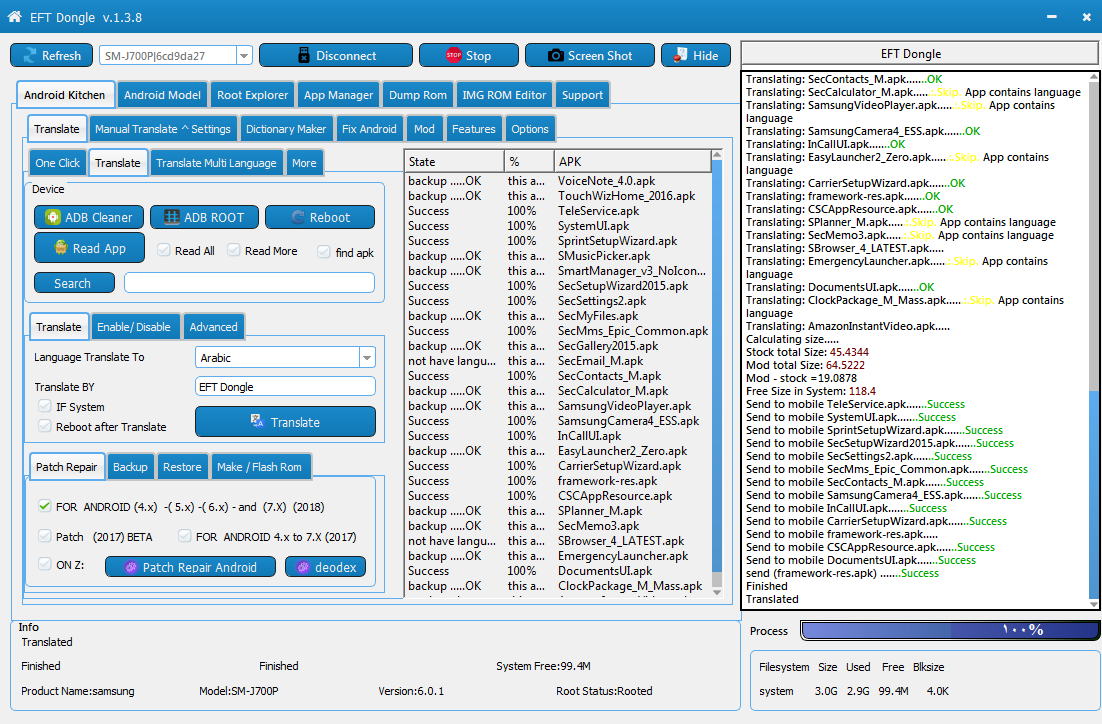Click the log panel vertical scrollbar
The width and height of the screenshot is (1102, 724).
(1094, 340)
